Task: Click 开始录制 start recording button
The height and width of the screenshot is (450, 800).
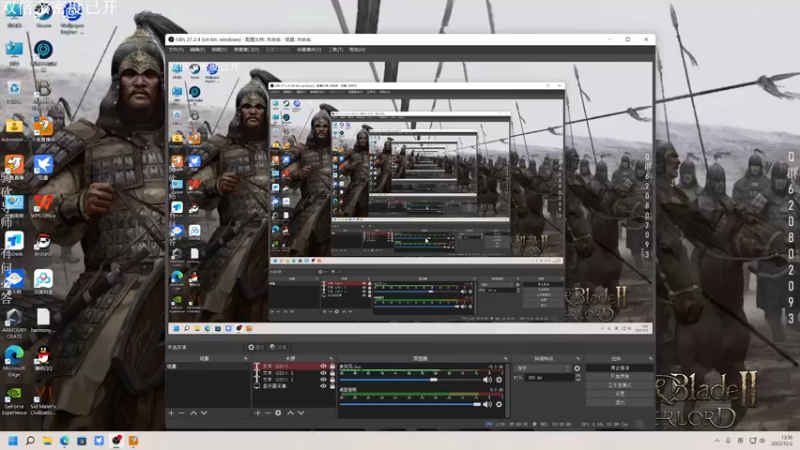Action: coord(620,377)
